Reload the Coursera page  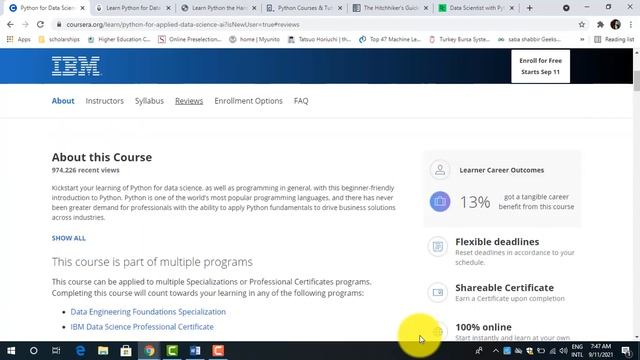click(x=40, y=24)
